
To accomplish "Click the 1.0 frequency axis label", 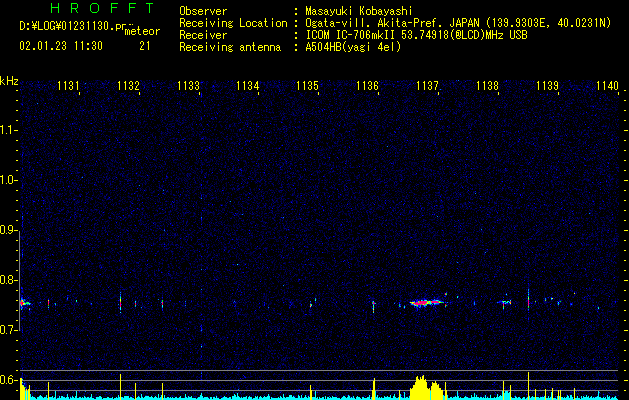I will [9, 180].
